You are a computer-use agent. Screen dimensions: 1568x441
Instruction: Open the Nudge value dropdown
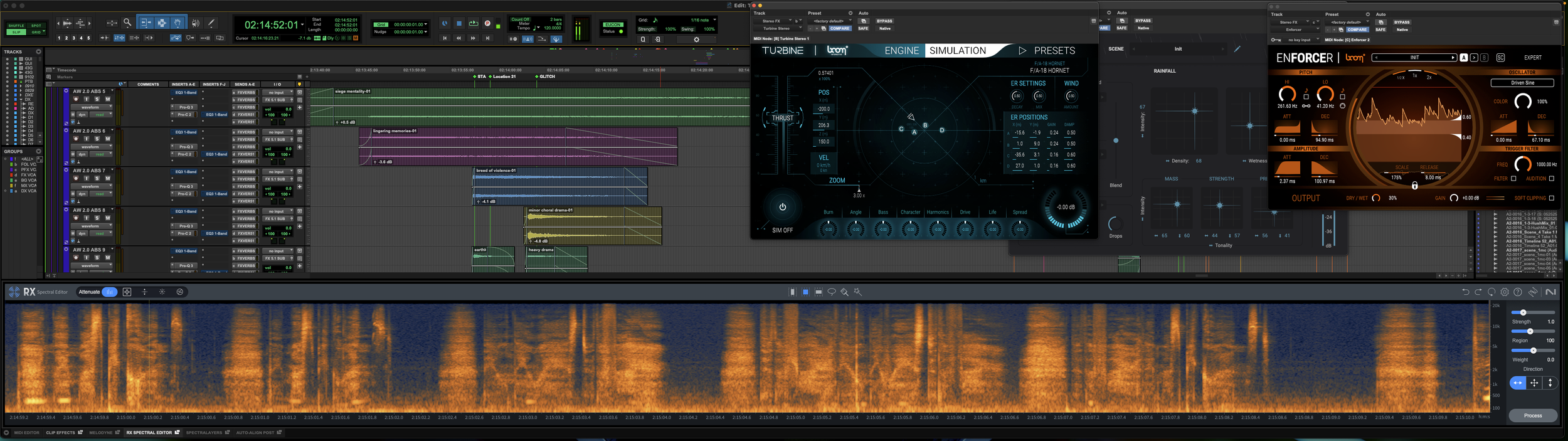pos(426,32)
